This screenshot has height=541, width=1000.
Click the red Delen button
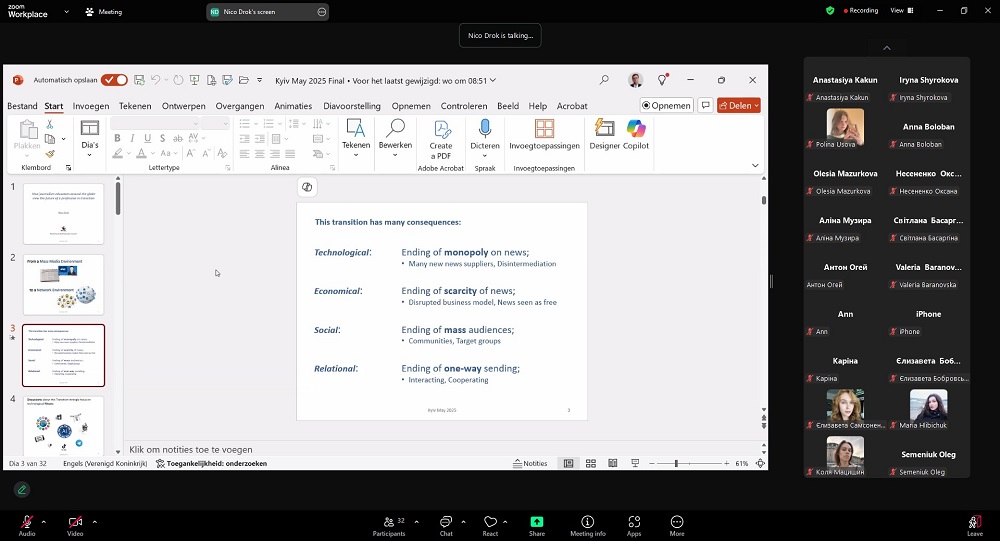tap(739, 105)
